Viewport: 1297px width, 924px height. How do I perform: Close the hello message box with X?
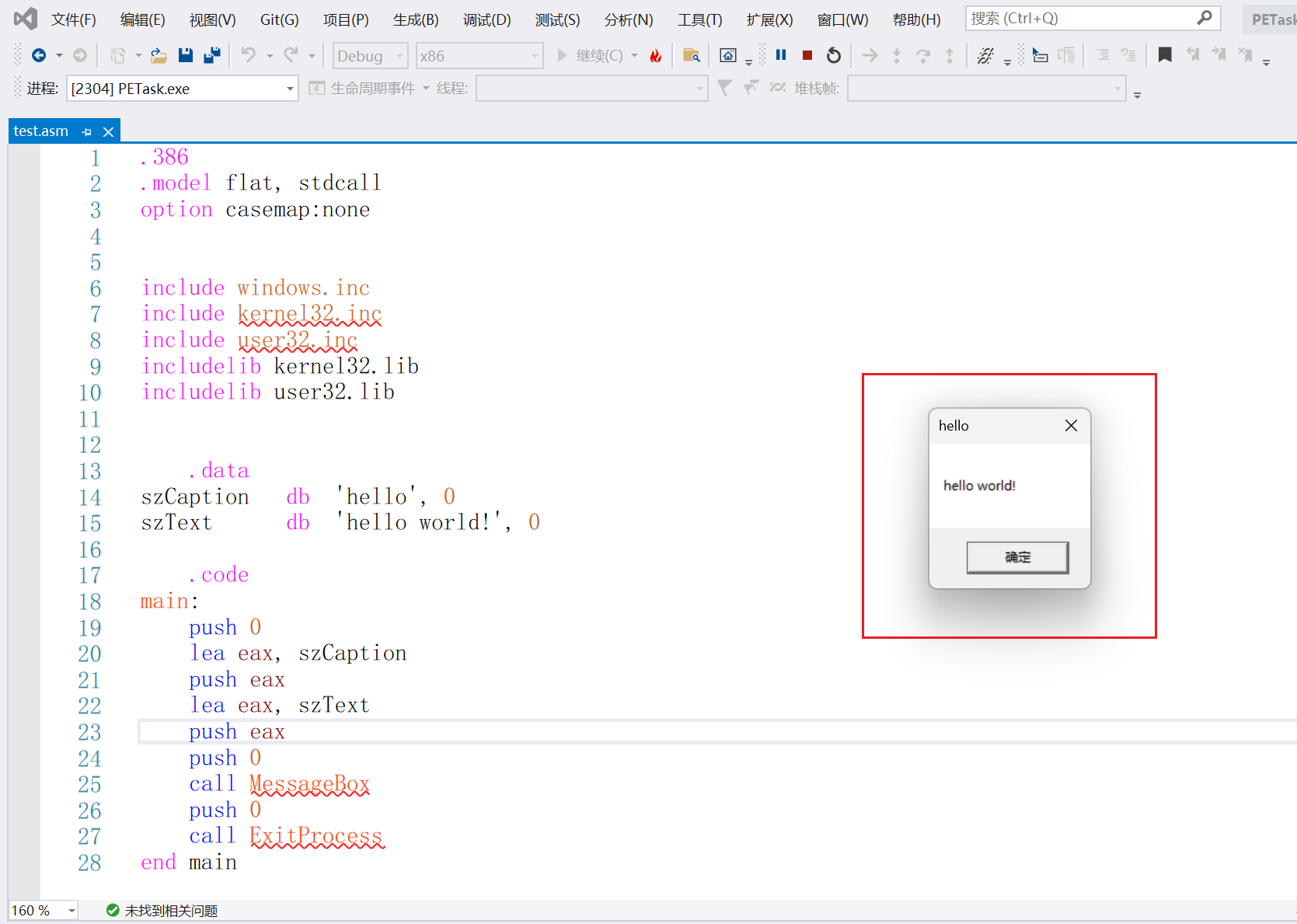[1071, 425]
